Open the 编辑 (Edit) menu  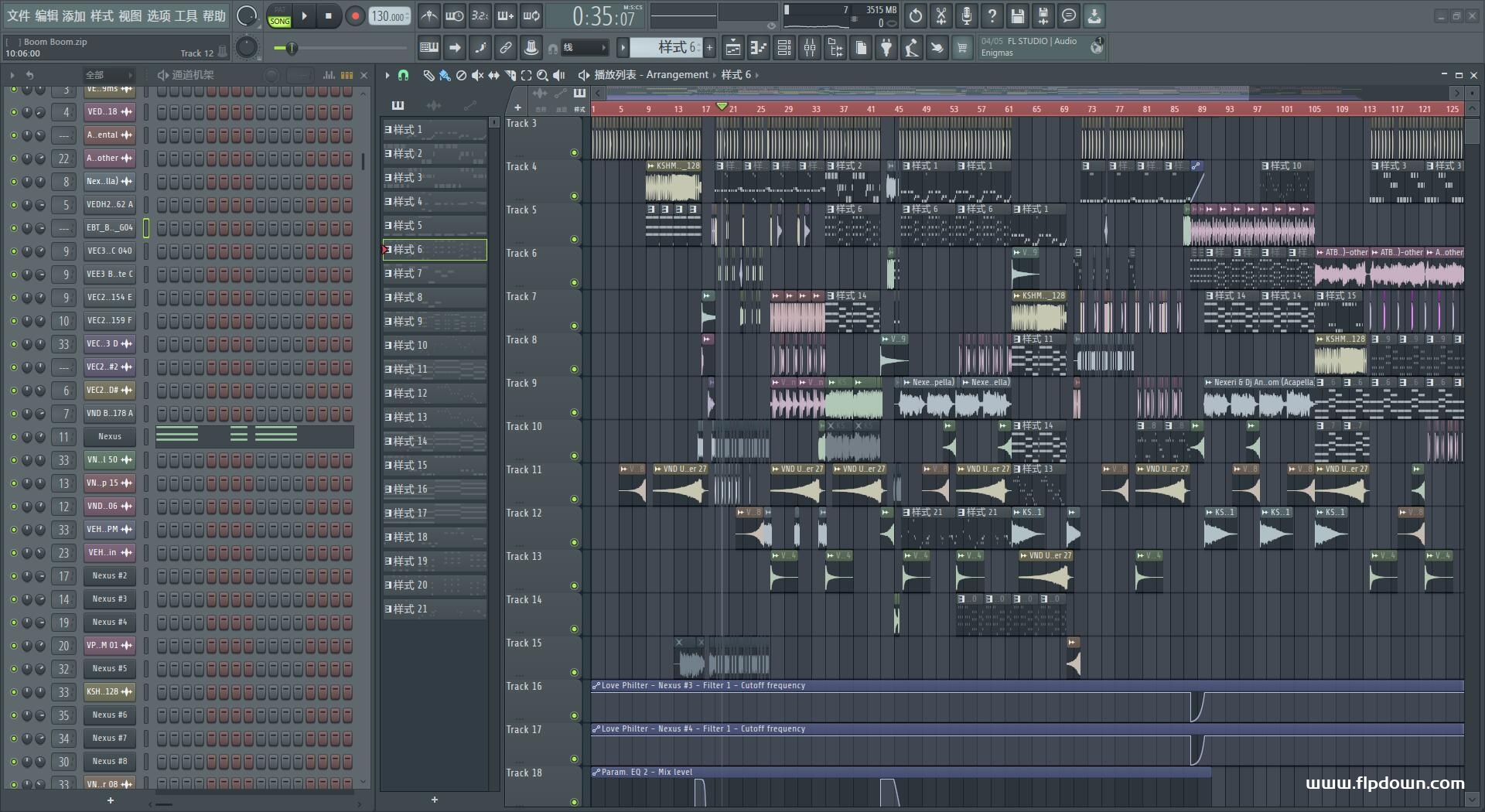pyautogui.click(x=46, y=15)
